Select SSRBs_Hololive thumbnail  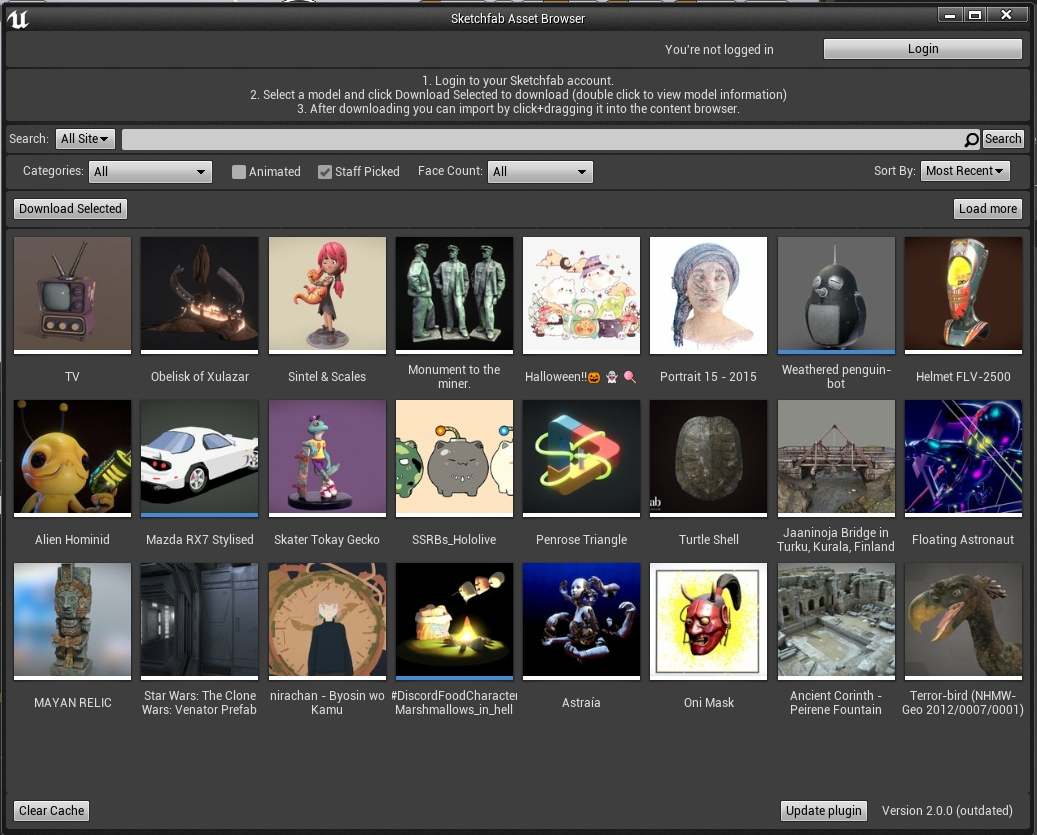(454, 458)
